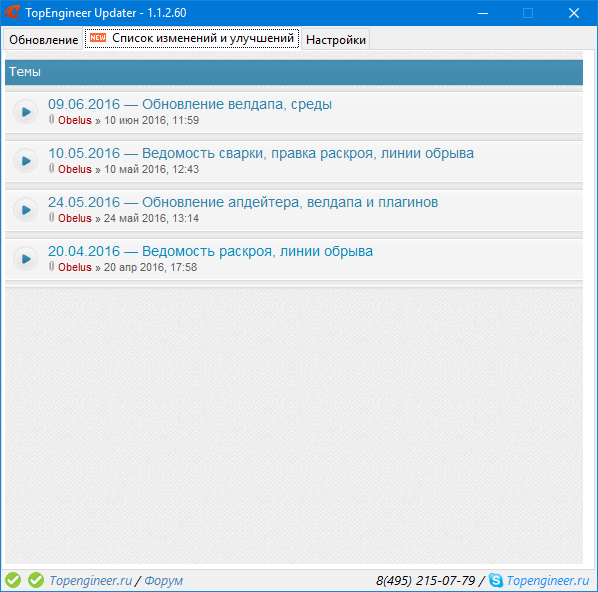Click play icon for 20.04.2016 topic

click(26, 259)
